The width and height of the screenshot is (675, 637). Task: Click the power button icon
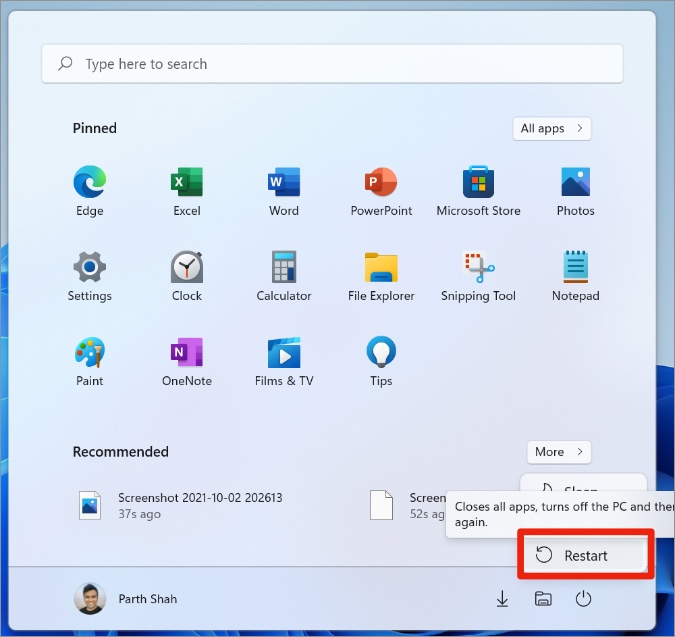click(x=583, y=599)
